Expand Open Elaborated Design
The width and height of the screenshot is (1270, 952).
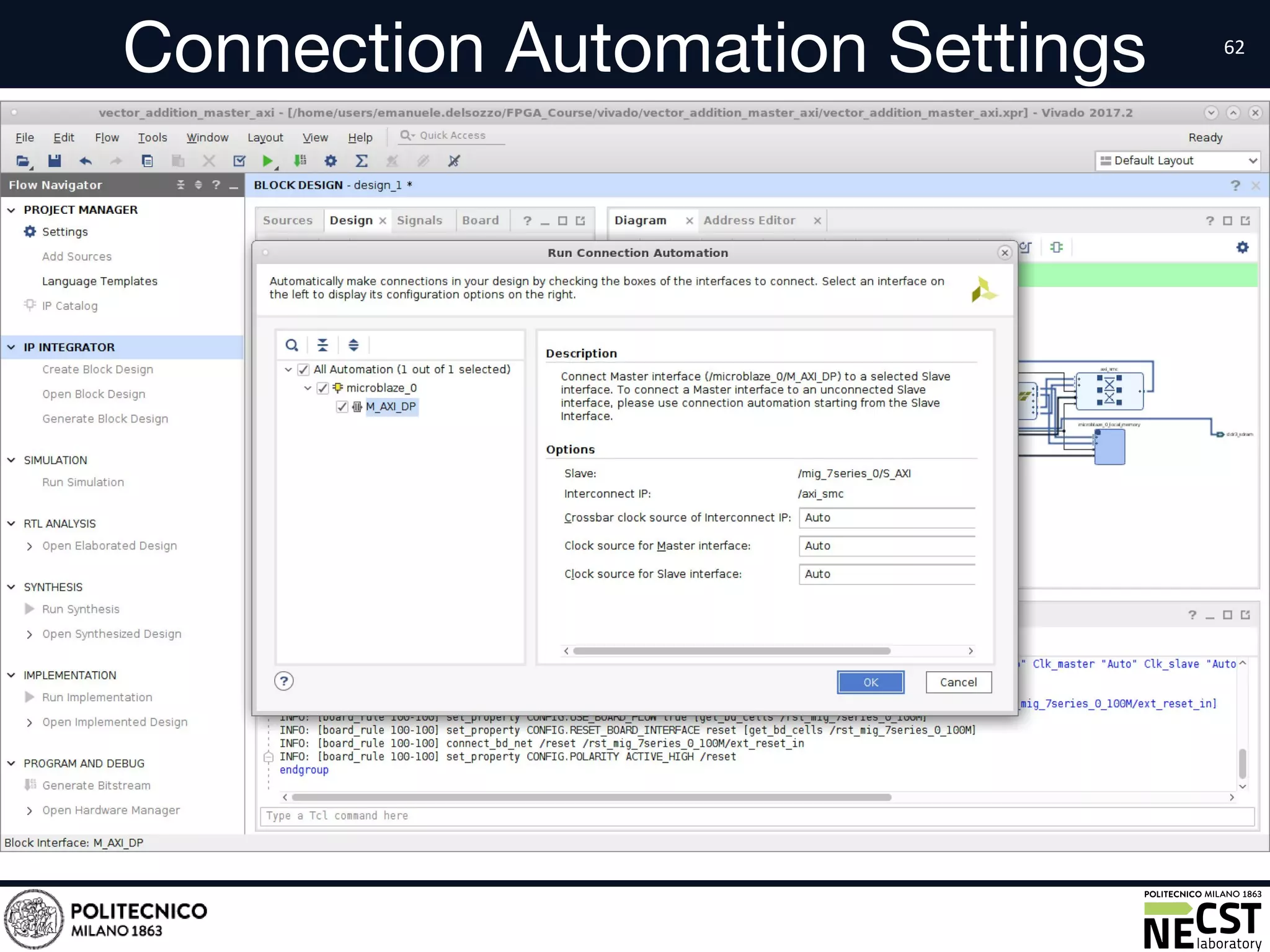click(29, 546)
